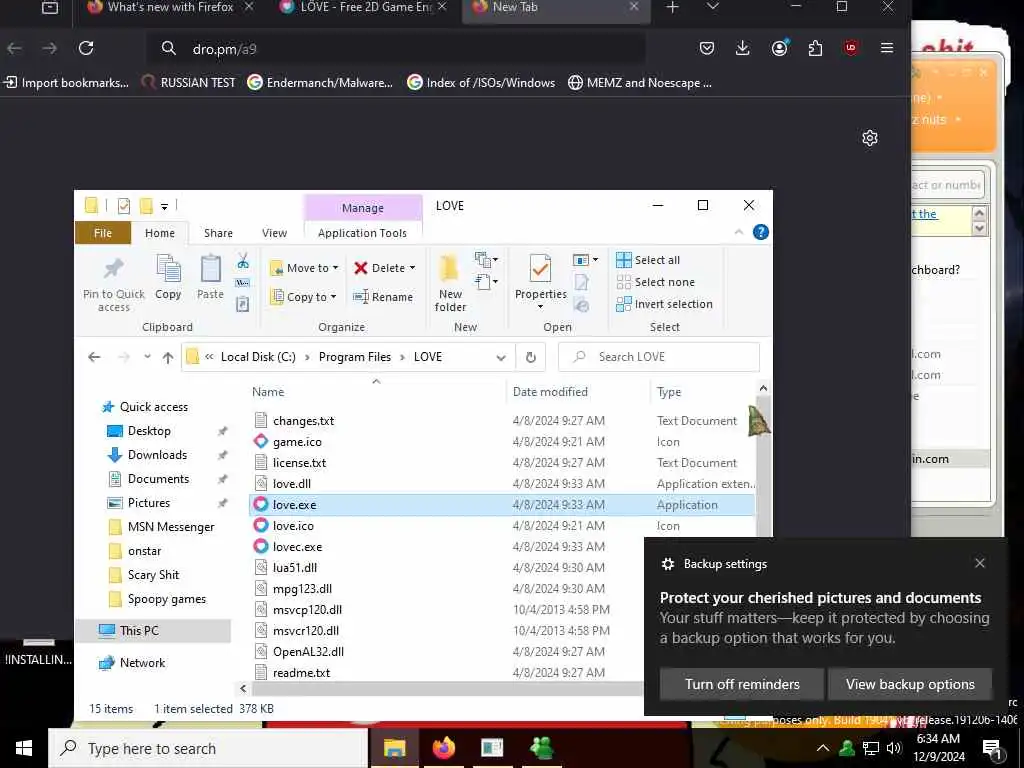Open Firefox account icon
1024x768 pixels.
point(779,48)
